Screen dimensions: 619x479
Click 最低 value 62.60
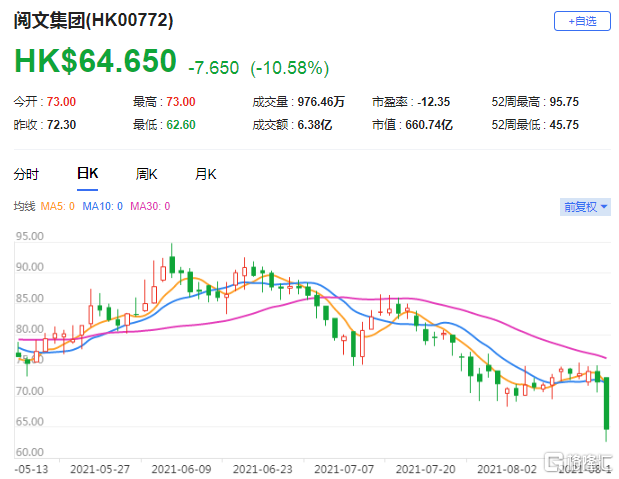181,125
